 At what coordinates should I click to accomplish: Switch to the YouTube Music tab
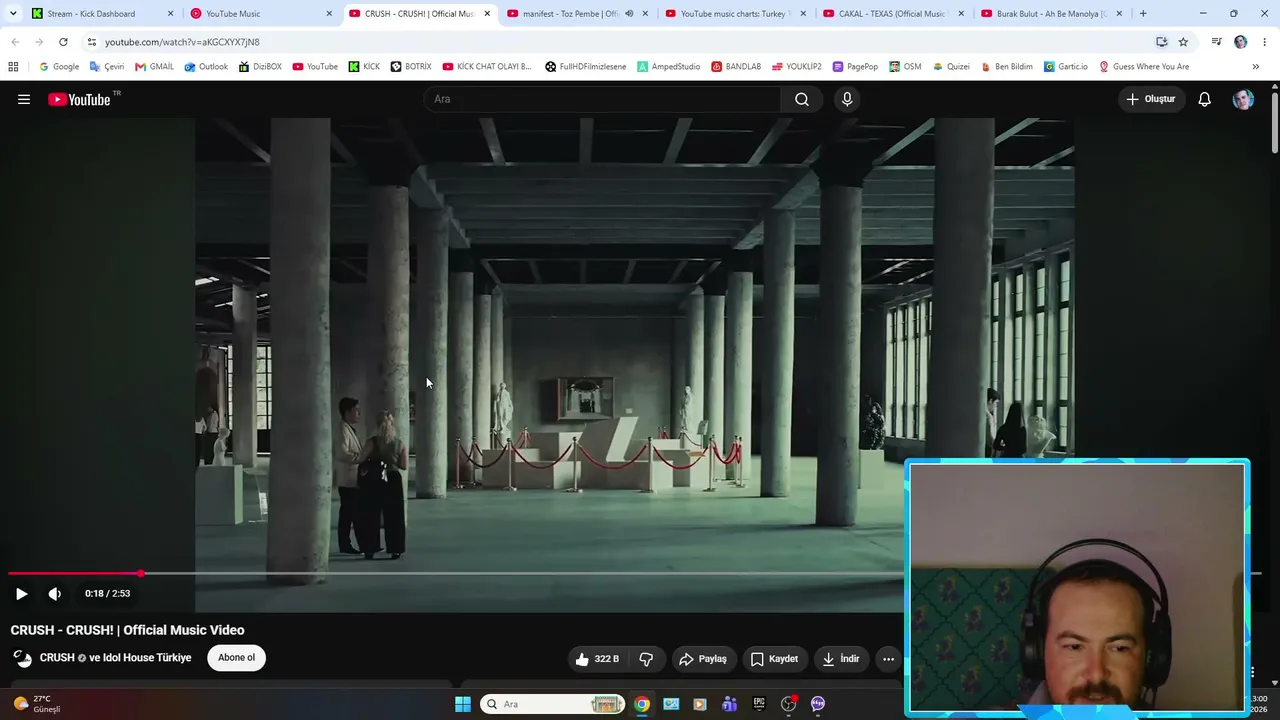(262, 14)
